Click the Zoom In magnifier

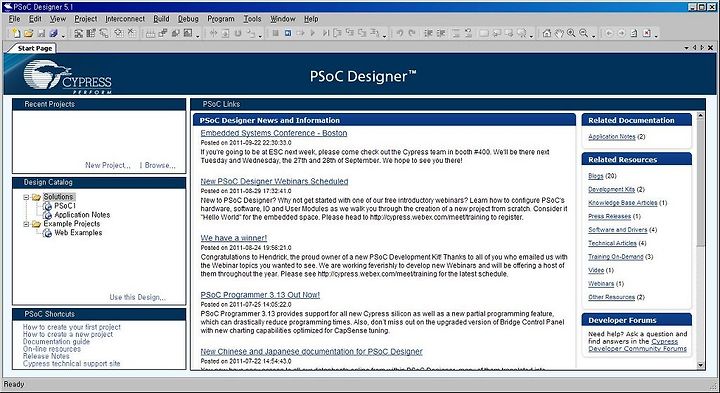pos(571,33)
